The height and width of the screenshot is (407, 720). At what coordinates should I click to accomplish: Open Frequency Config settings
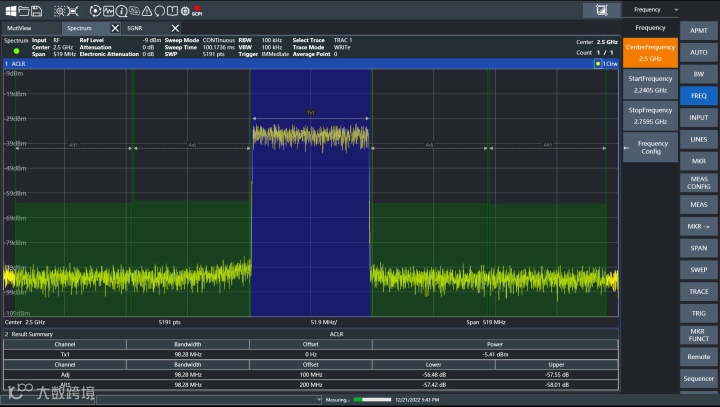(650, 147)
